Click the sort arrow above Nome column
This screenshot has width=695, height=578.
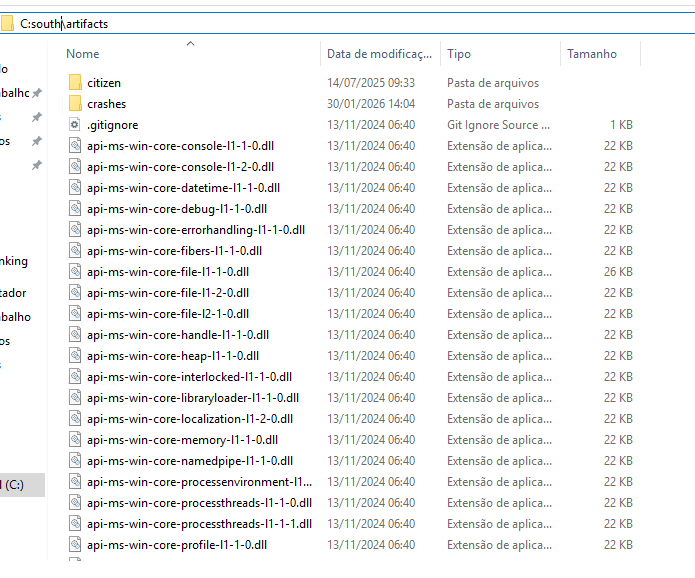(x=190, y=44)
